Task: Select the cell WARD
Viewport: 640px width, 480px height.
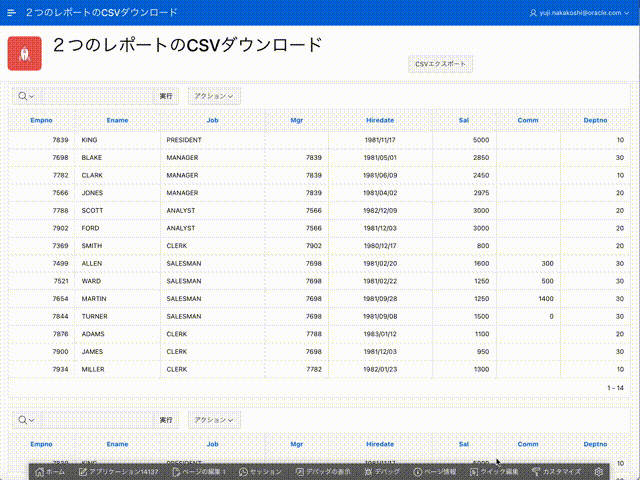Action: click(91, 281)
